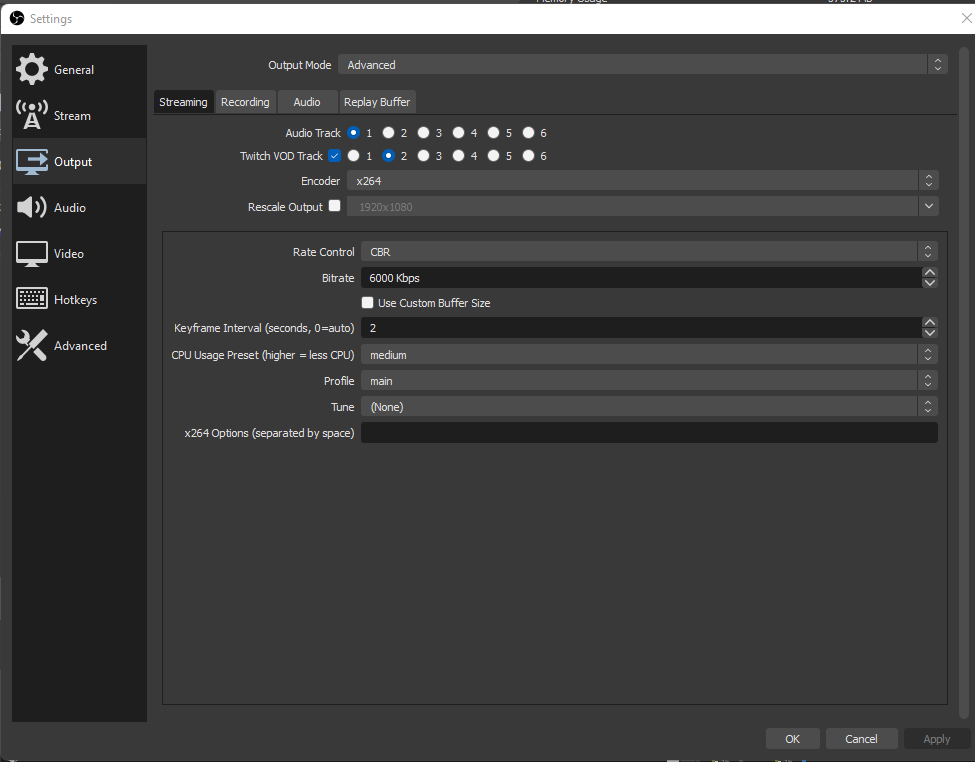Open General settings gear icon
This screenshot has width=975, height=762.
tap(32, 69)
